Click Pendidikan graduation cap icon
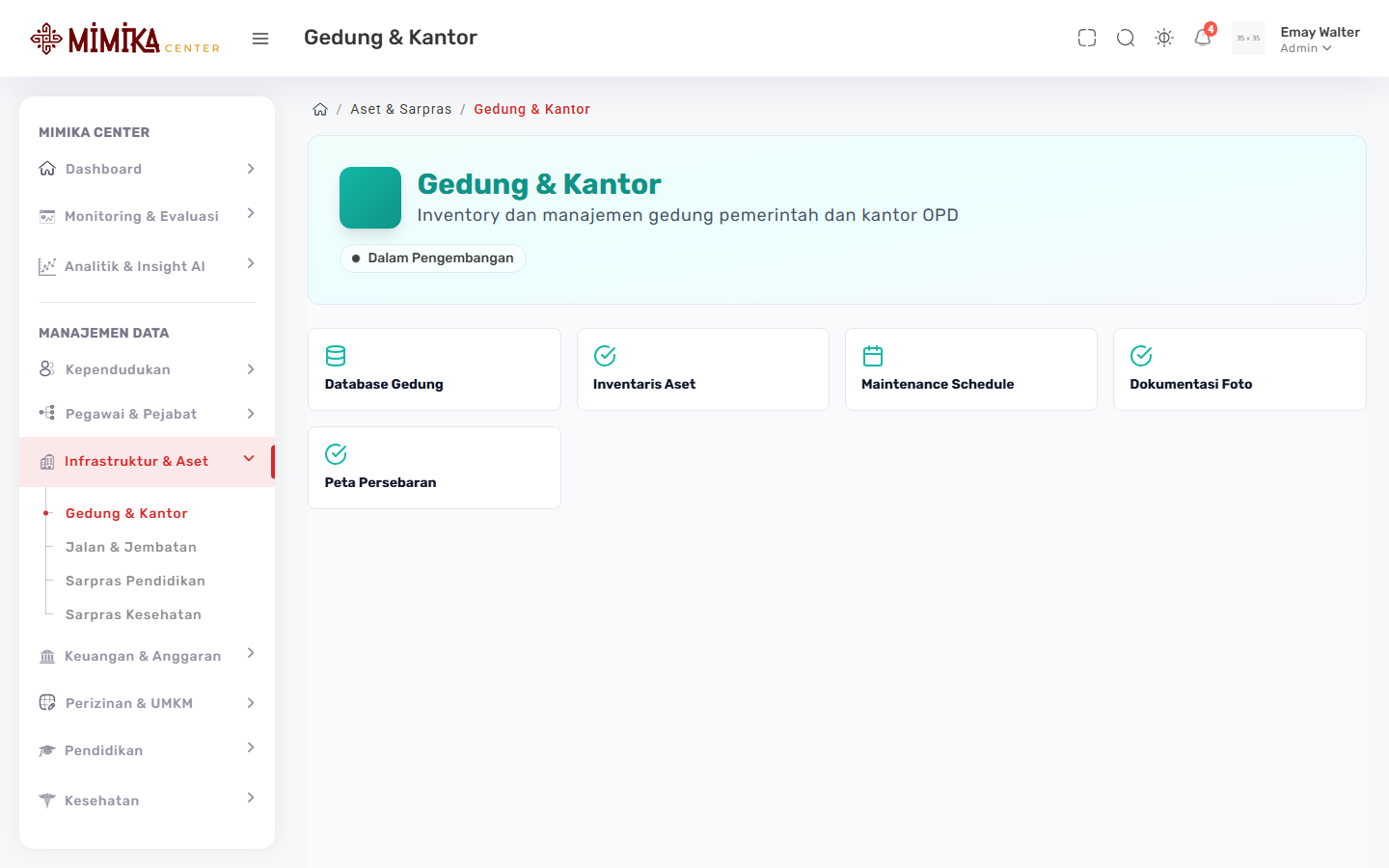This screenshot has height=868, width=1389. pos(47,750)
